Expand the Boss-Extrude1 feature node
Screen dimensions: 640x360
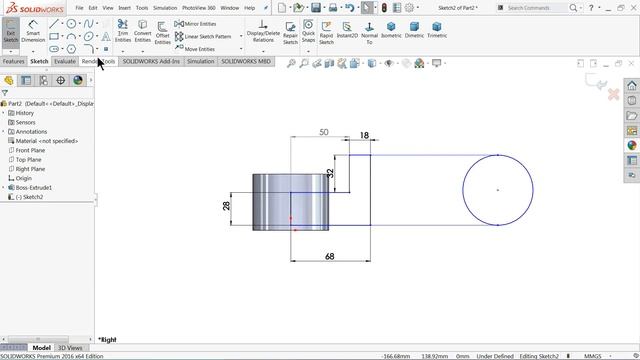pos(3,188)
